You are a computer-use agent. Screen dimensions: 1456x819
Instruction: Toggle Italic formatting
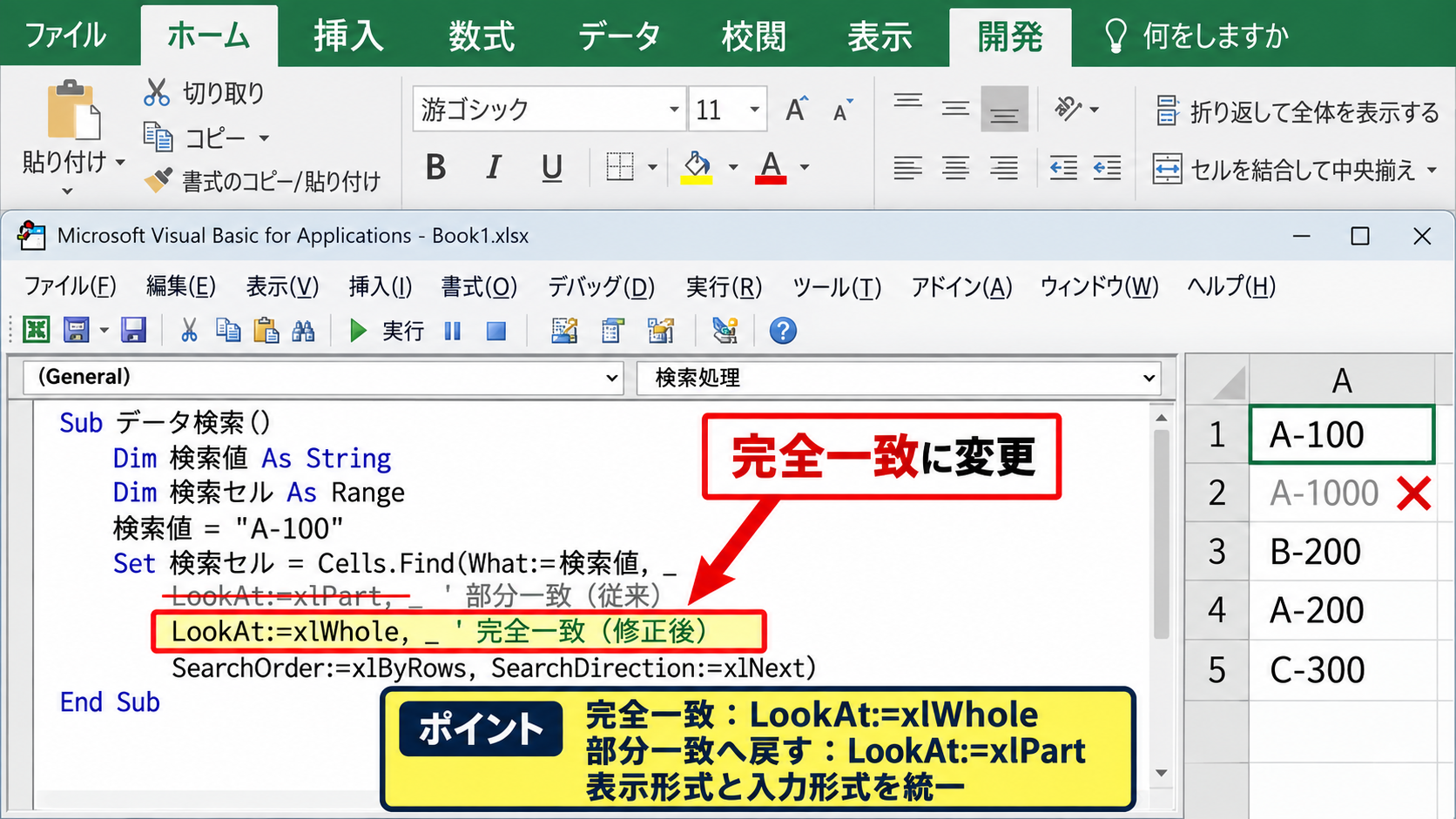point(494,166)
